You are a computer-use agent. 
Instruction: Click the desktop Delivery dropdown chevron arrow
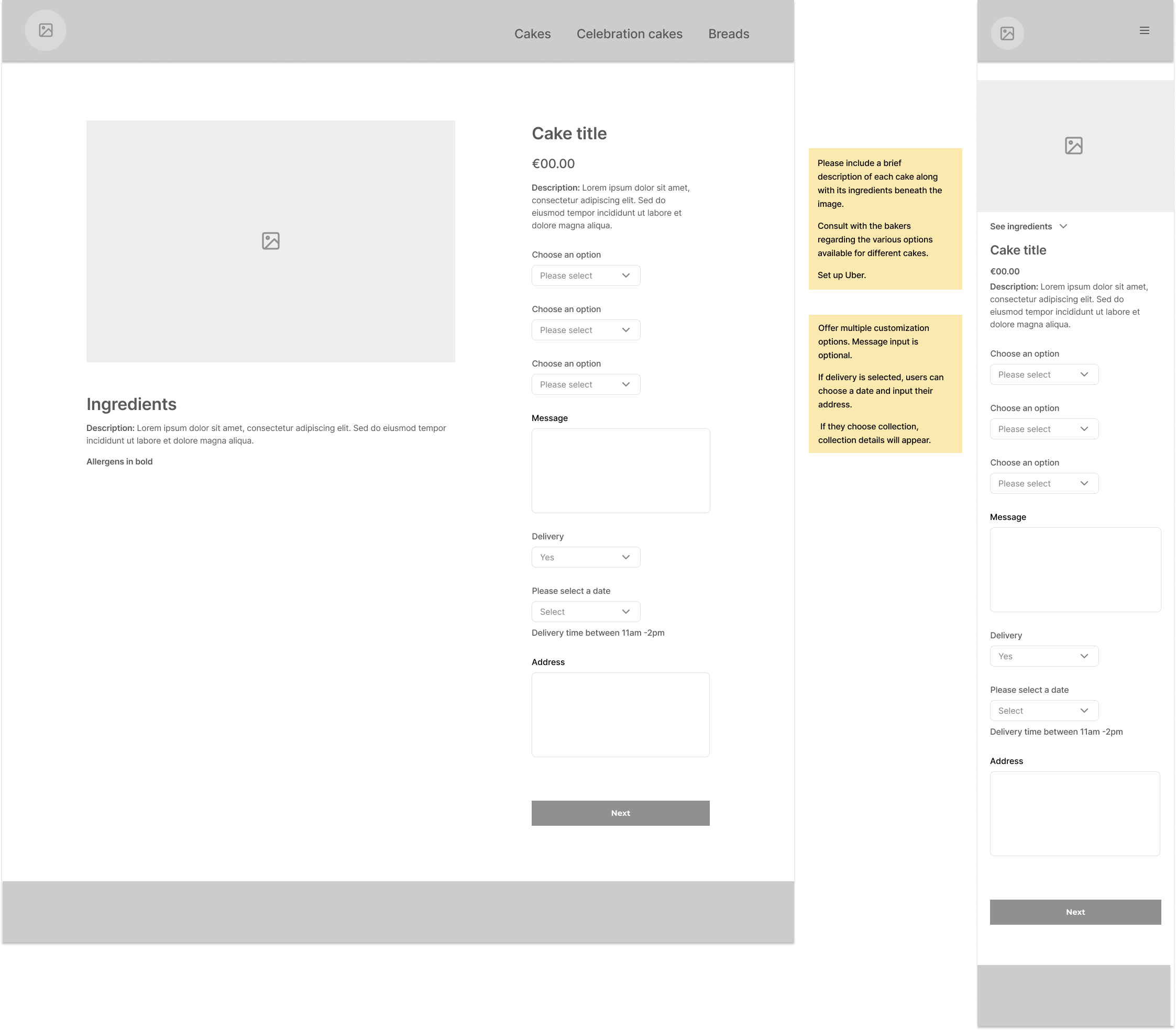click(x=625, y=557)
